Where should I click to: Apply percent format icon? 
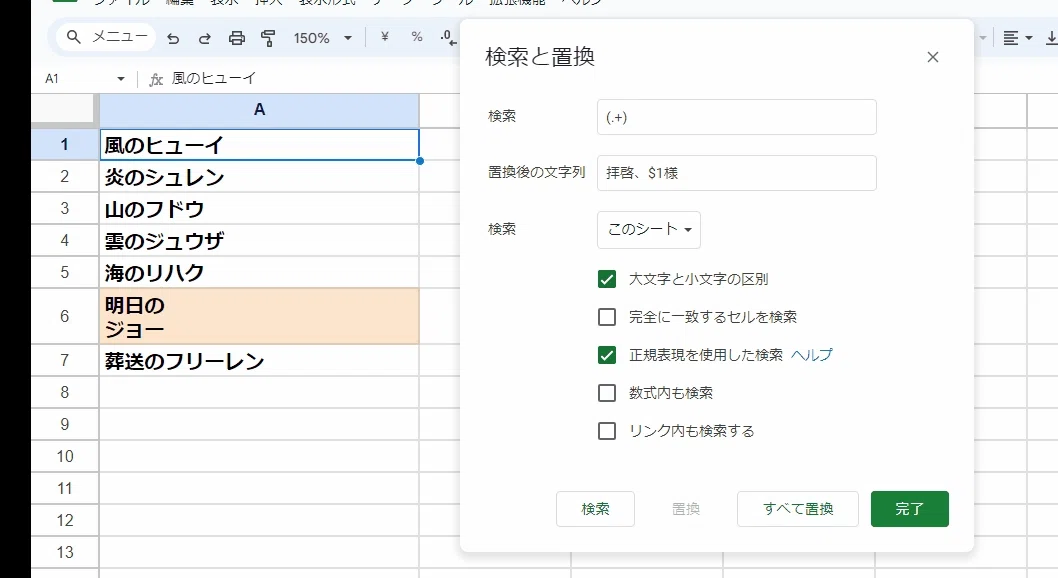417,37
